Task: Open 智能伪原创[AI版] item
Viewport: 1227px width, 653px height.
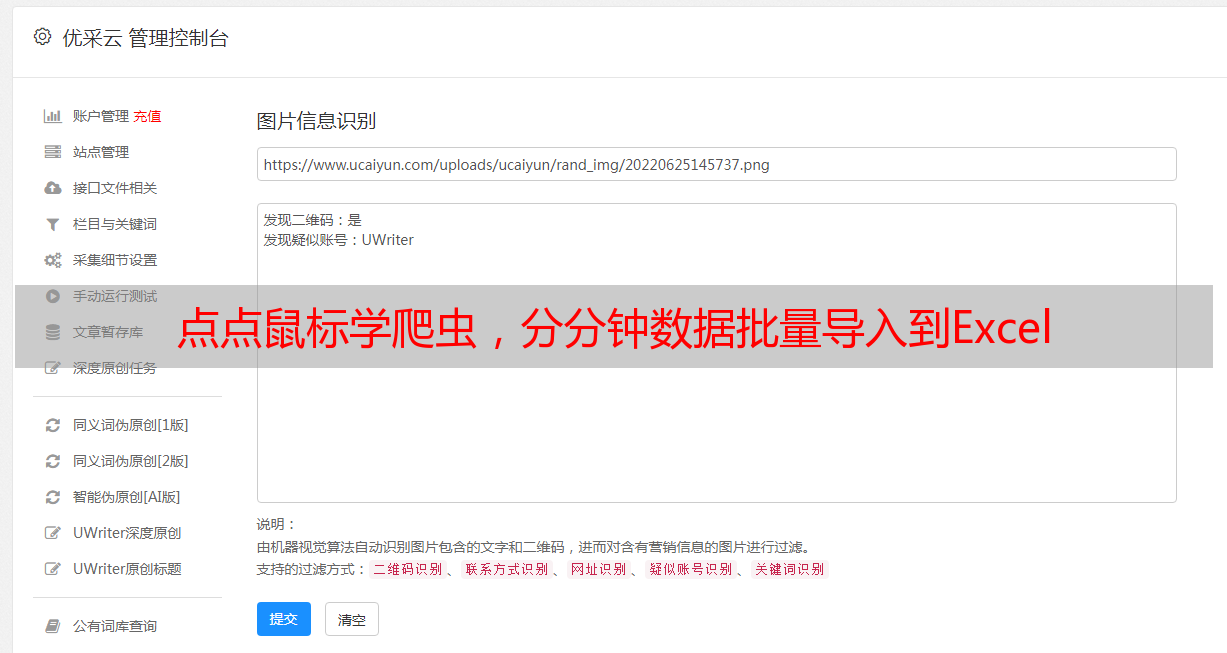Action: point(127,497)
